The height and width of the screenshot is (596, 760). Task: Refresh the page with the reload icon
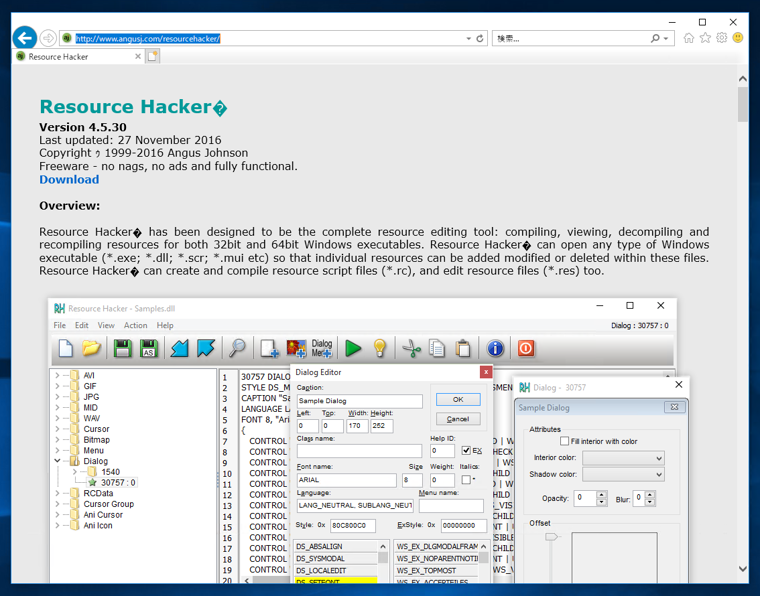click(x=480, y=38)
